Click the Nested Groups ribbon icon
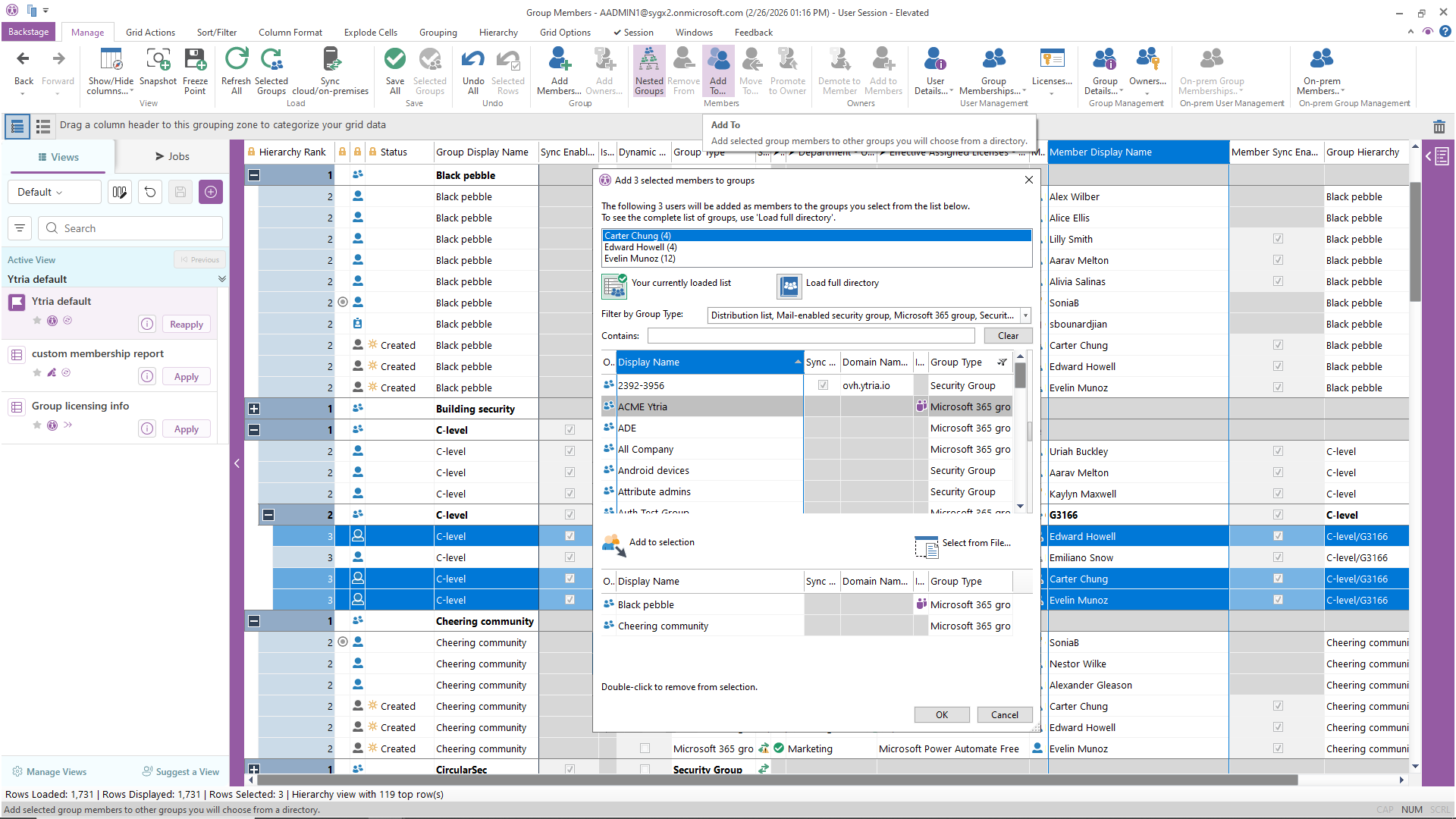Image resolution: width=1456 pixels, height=819 pixels. point(648,61)
